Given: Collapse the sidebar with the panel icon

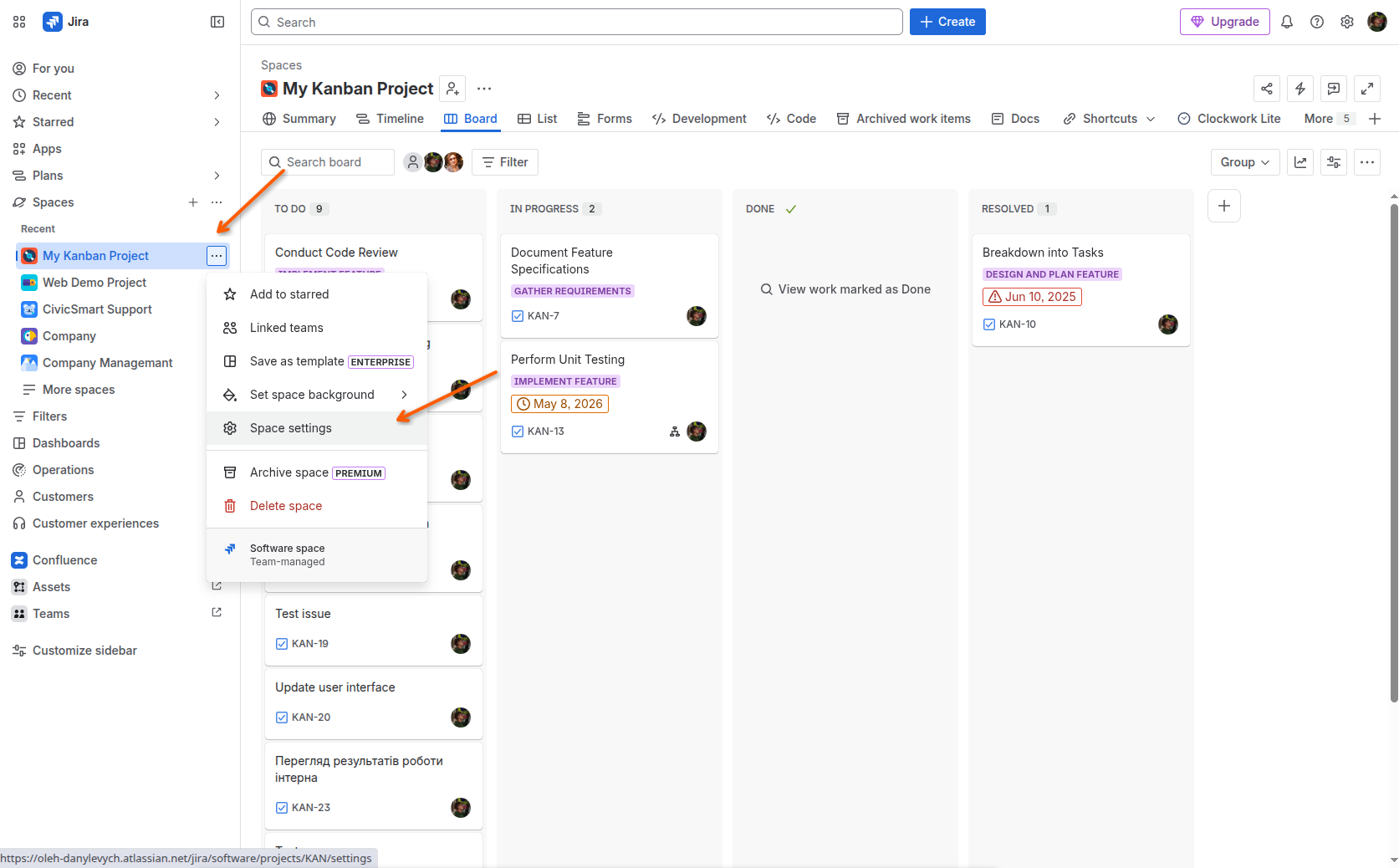Looking at the screenshot, I should (217, 22).
